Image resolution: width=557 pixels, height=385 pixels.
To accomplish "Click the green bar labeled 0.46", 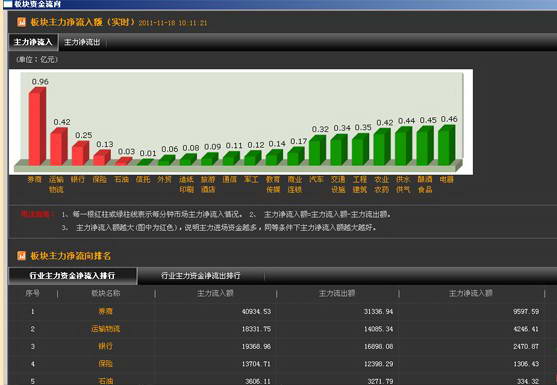I will click(x=447, y=145).
